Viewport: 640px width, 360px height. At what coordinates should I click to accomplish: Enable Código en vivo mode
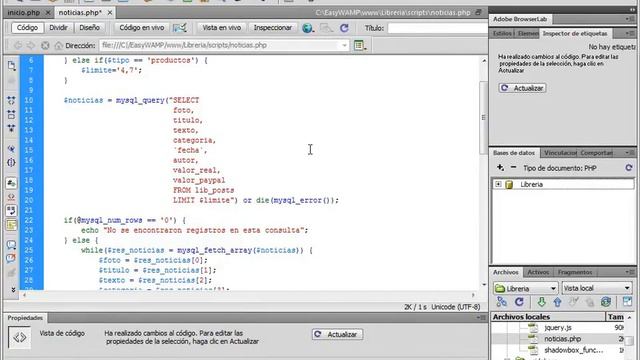(142, 28)
